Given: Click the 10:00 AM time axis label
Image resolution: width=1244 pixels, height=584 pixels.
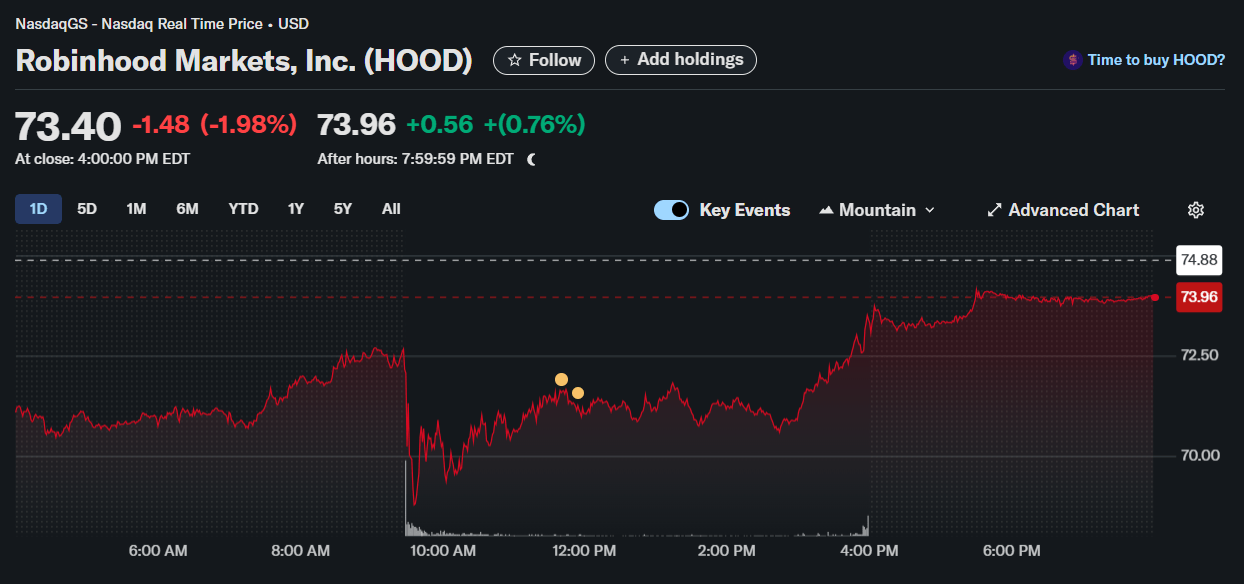Looking at the screenshot, I should click(443, 551).
